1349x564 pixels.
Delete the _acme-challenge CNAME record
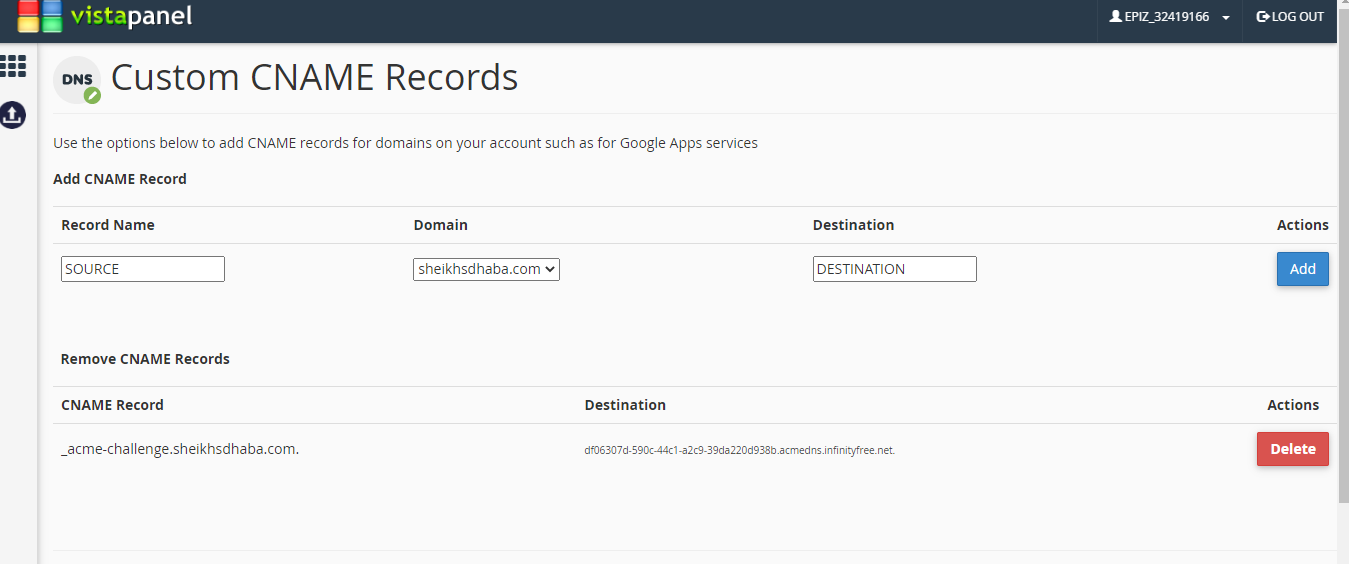pyautogui.click(x=1292, y=449)
